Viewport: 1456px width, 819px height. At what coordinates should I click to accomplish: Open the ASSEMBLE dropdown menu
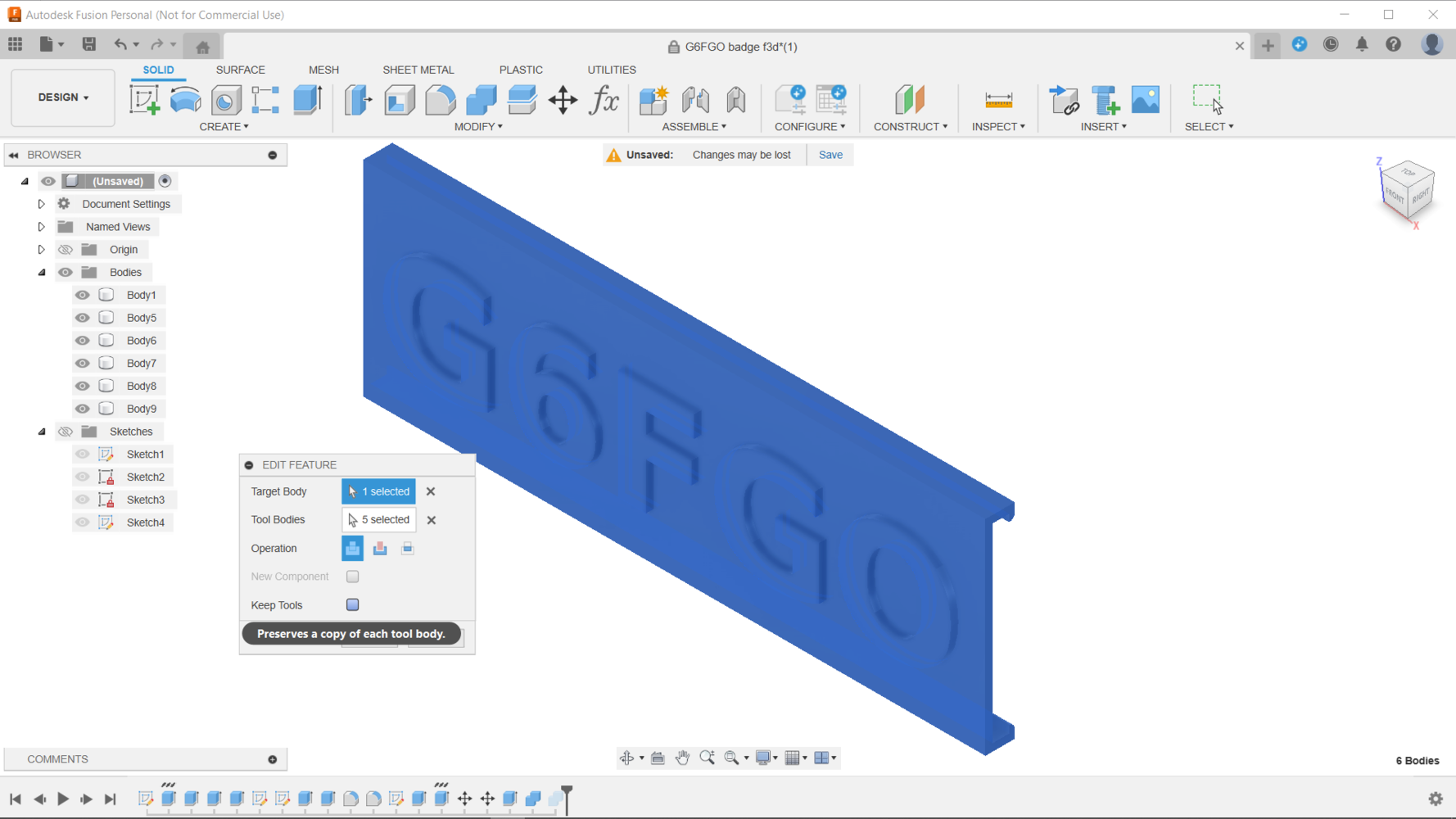[694, 127]
